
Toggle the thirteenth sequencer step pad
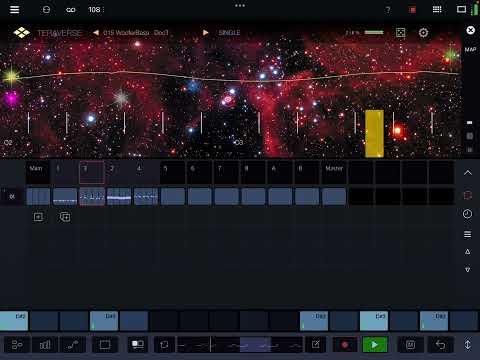click(x=374, y=321)
